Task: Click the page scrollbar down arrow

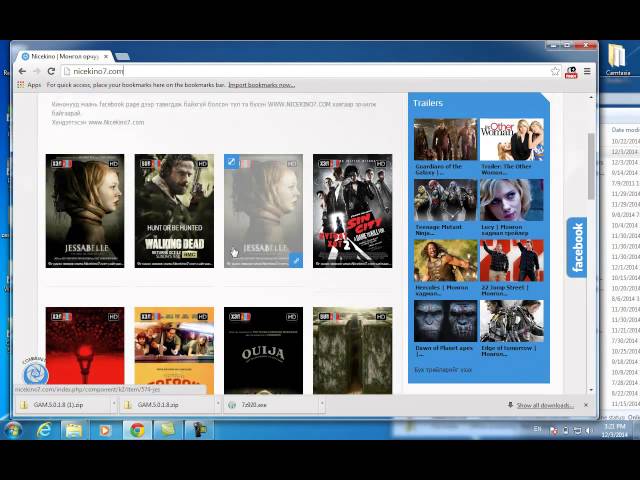Action: (x=591, y=390)
